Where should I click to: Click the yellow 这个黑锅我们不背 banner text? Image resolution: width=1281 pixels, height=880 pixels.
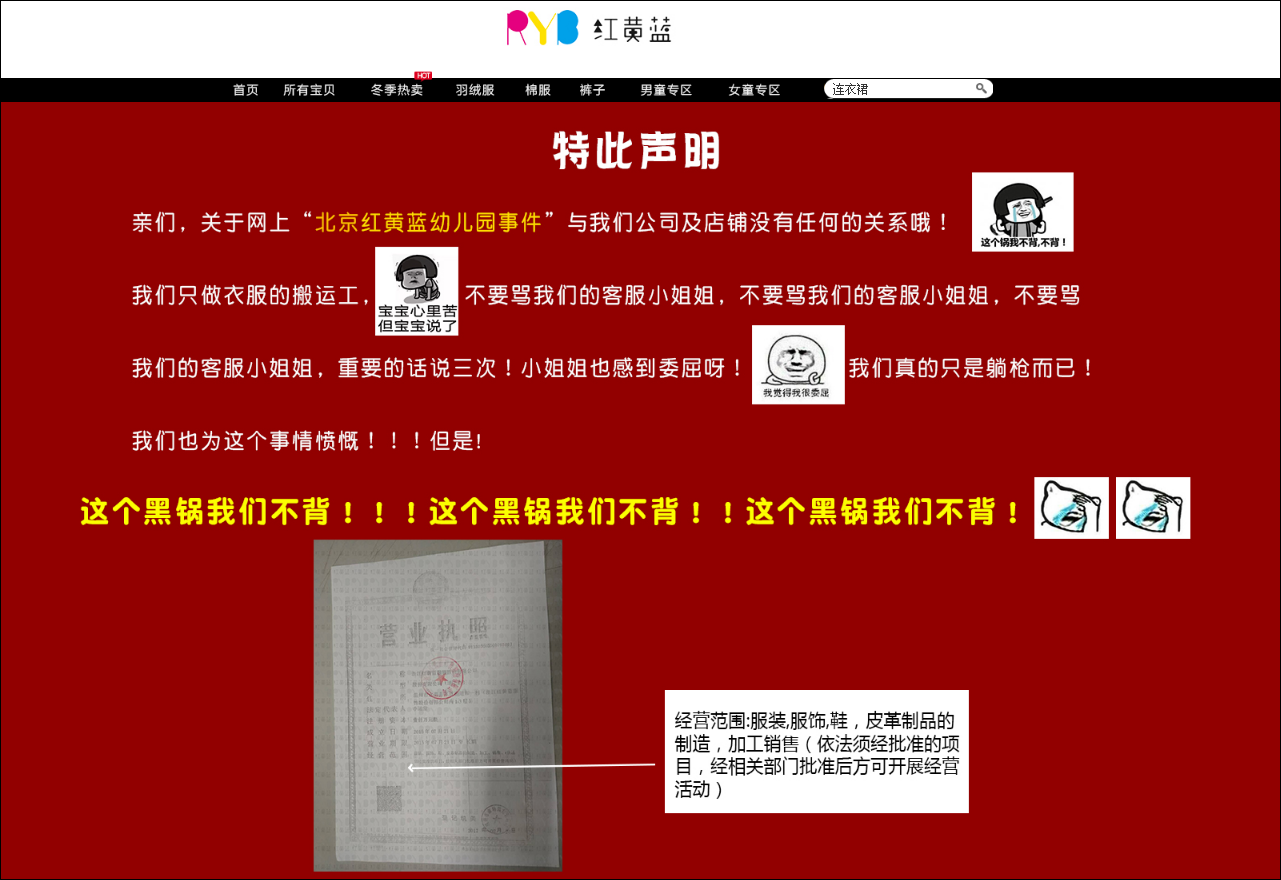pos(551,512)
